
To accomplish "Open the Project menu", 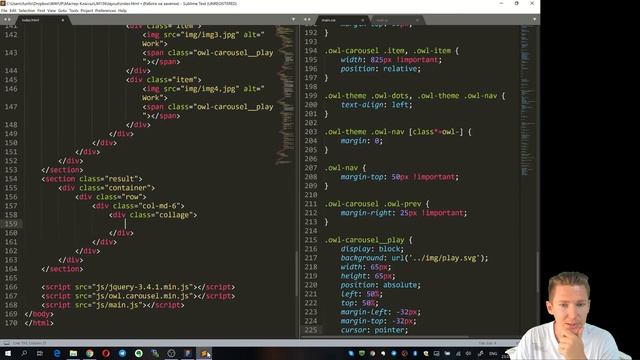I will [x=87, y=11].
